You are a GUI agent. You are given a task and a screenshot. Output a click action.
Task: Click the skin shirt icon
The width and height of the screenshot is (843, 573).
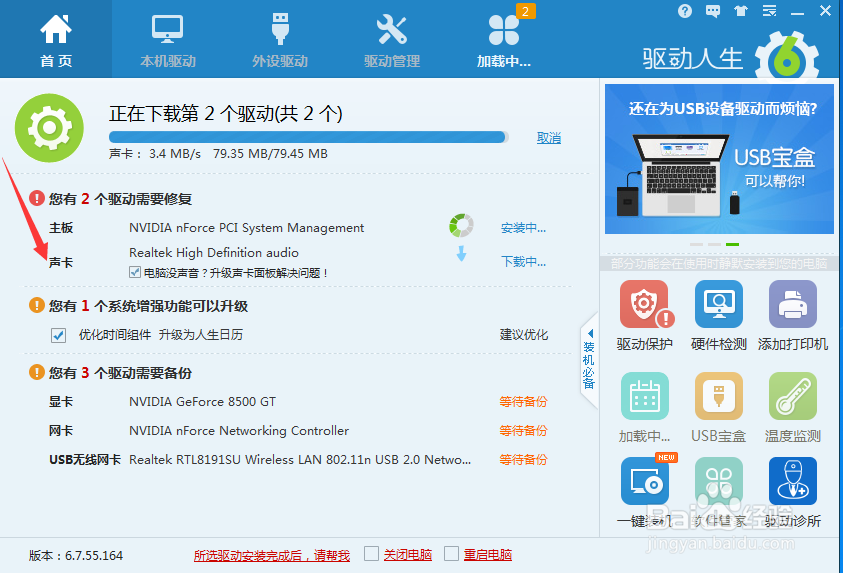[741, 11]
